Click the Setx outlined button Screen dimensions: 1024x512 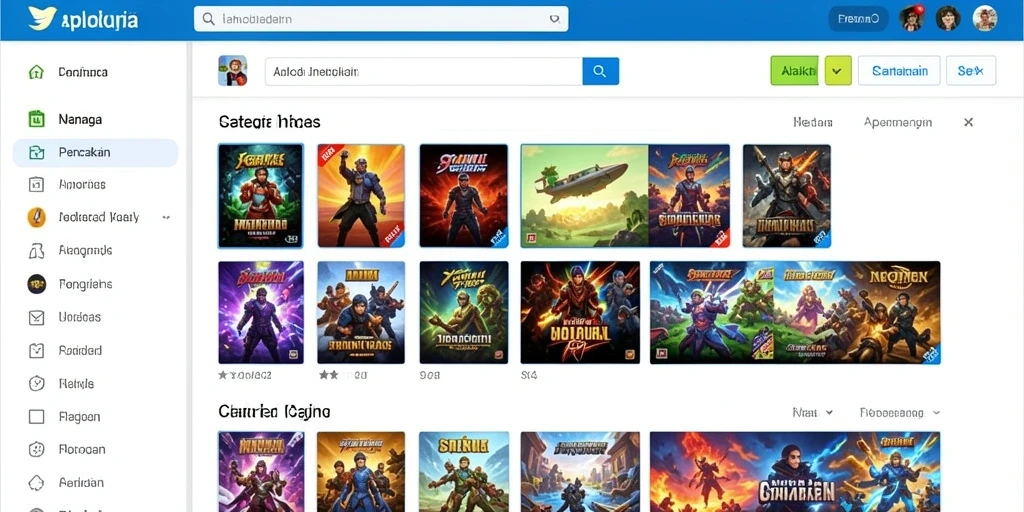[x=971, y=71]
